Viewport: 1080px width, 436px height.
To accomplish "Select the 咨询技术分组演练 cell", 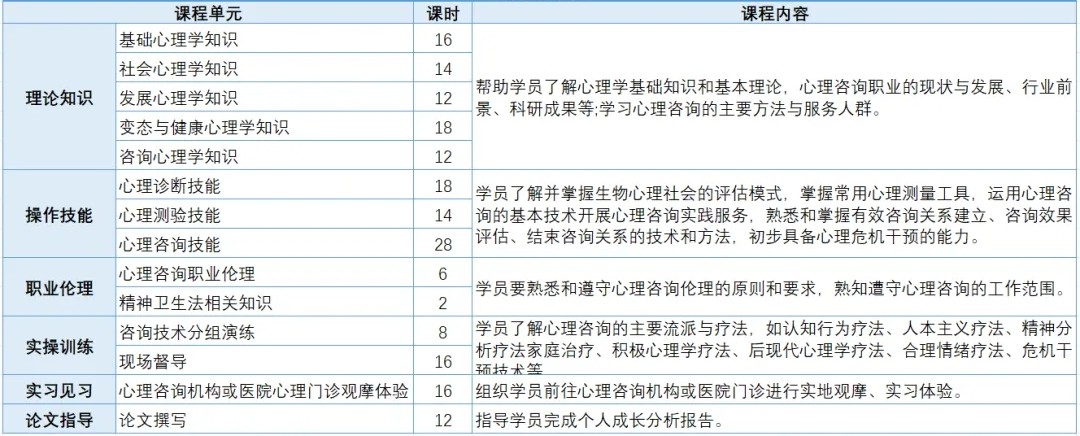I will pyautogui.click(x=187, y=332).
